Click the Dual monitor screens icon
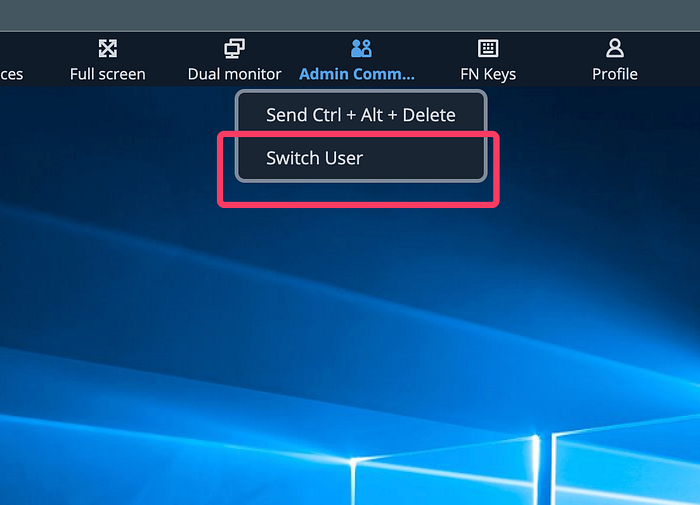This screenshot has height=505, width=700. click(x=234, y=48)
